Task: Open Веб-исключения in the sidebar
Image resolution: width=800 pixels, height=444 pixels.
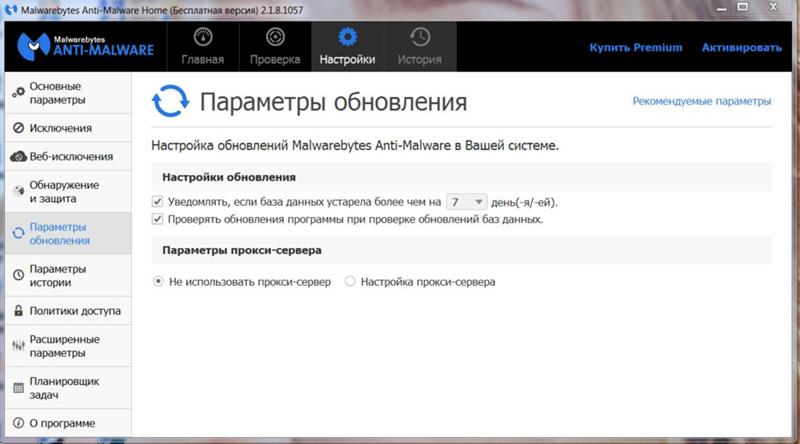Action: (x=68, y=157)
